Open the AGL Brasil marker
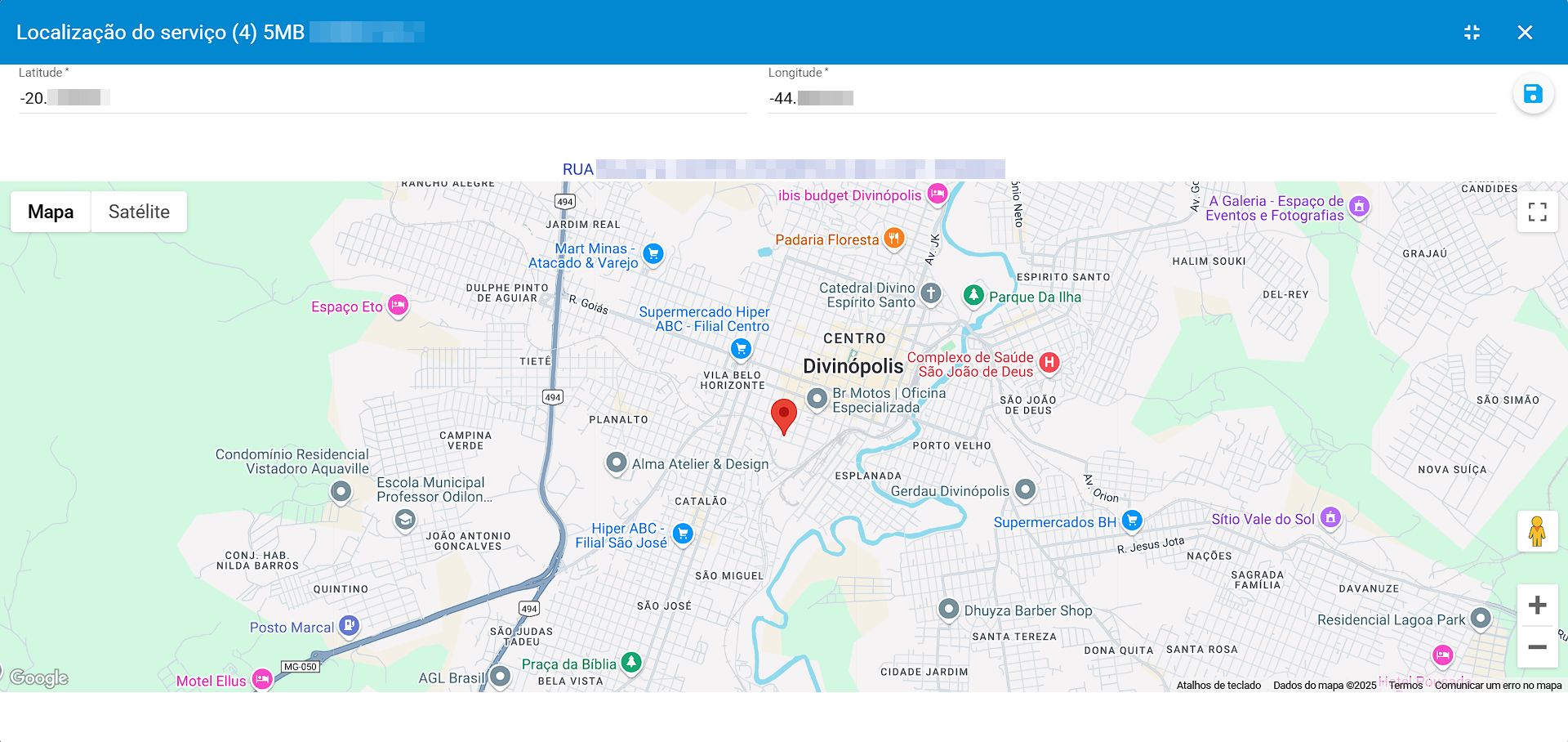Screen dimensions: 1568x742 [500, 677]
